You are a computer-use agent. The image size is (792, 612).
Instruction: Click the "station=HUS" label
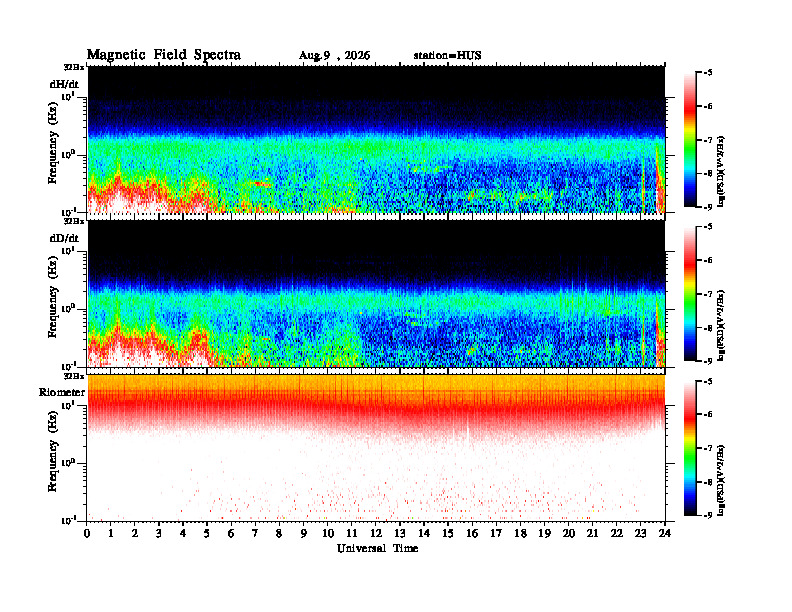tap(448, 56)
